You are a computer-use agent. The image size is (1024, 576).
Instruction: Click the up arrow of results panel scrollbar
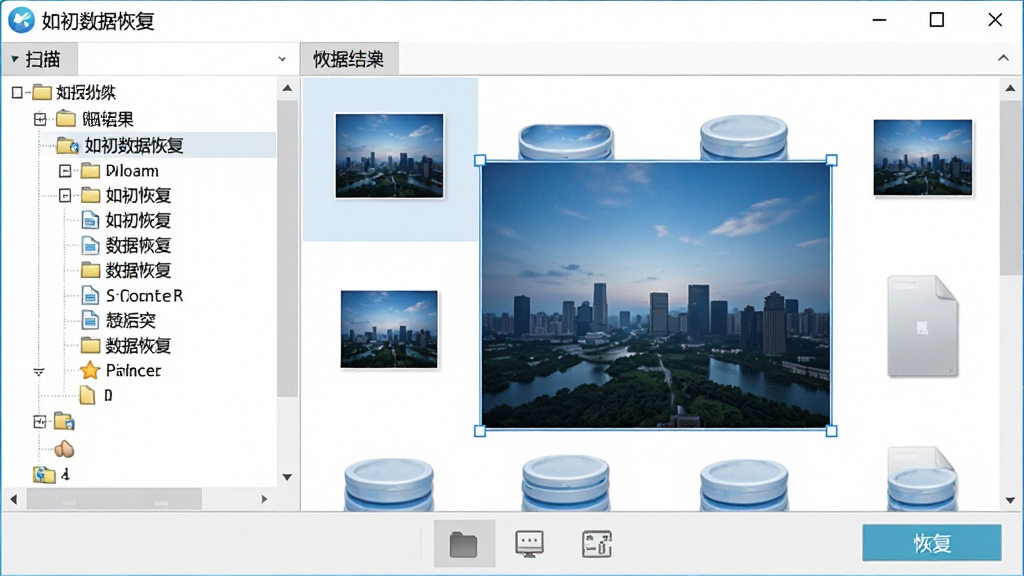[x=1010, y=88]
